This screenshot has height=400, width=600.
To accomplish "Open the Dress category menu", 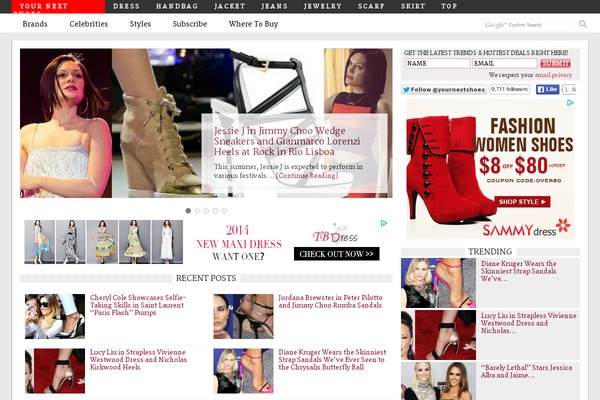I will click(126, 6).
